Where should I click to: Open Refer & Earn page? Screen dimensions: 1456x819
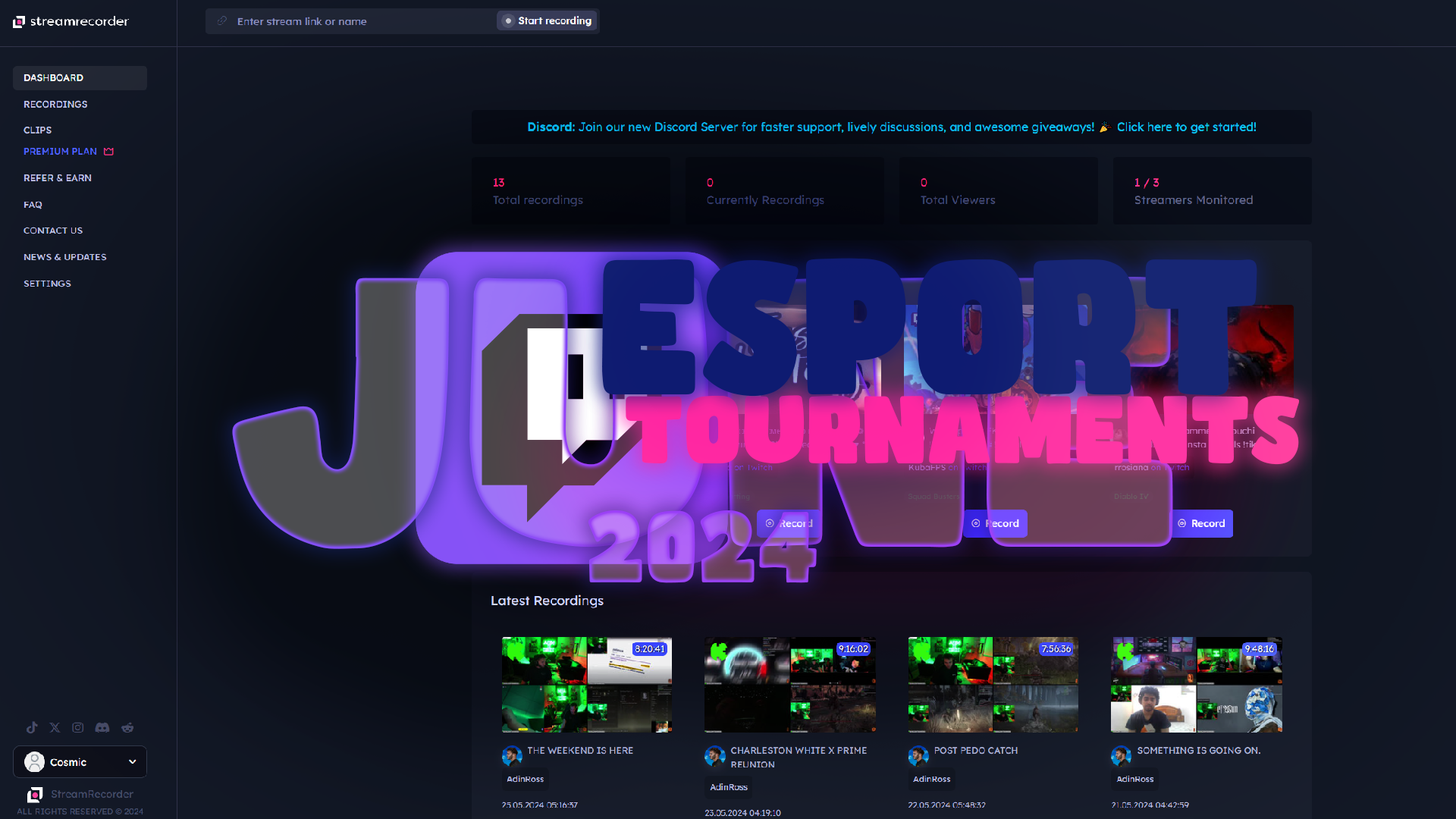(x=58, y=178)
